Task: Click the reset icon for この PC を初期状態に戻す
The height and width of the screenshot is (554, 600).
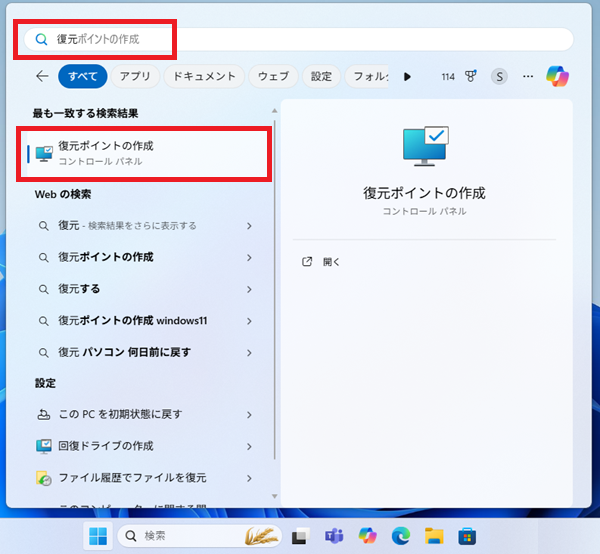Action: [x=44, y=414]
